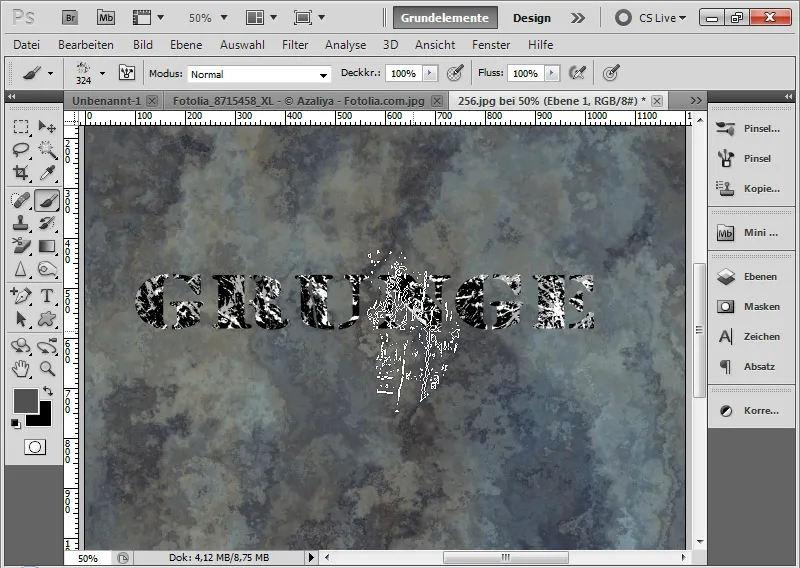Select the Gradient tool
The width and height of the screenshot is (800, 568).
pos(47,246)
